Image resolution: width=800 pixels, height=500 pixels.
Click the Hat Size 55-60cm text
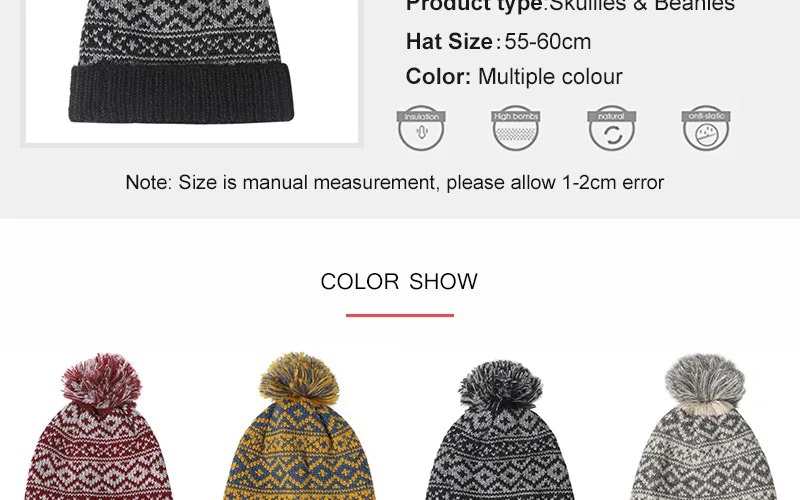(x=498, y=42)
